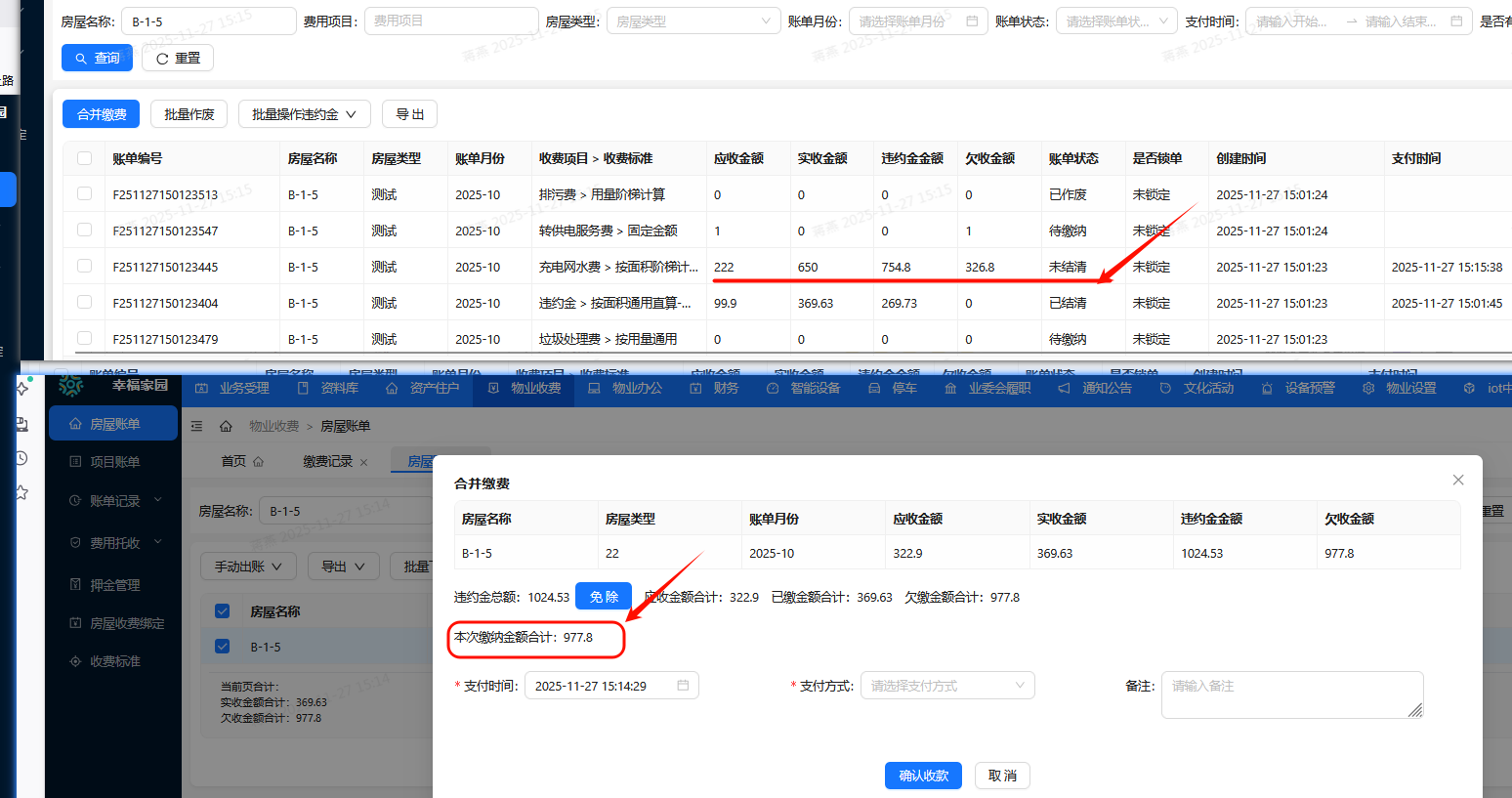Click the 备注 remarks text area
This screenshot has width=1512, height=798.
click(x=1290, y=694)
